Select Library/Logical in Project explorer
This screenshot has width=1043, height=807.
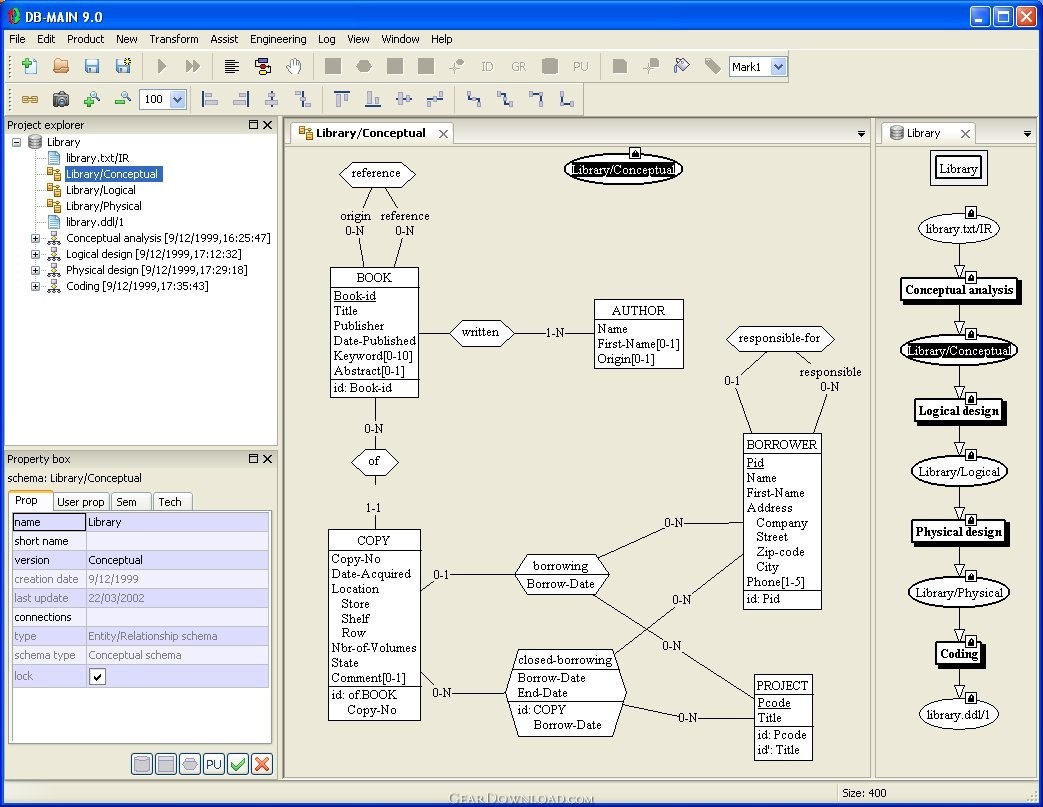100,190
